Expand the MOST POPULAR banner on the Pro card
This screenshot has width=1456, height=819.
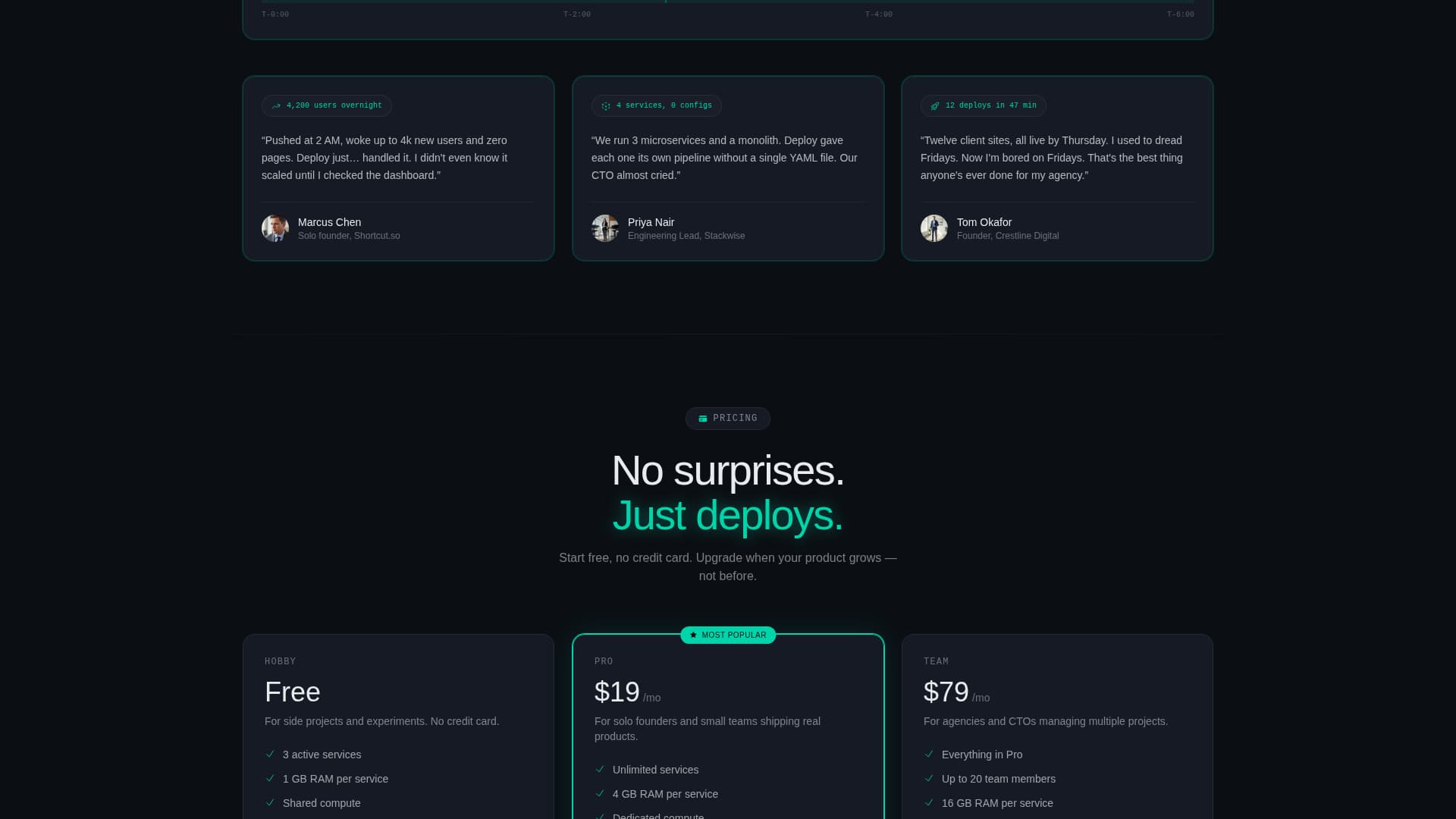(727, 635)
